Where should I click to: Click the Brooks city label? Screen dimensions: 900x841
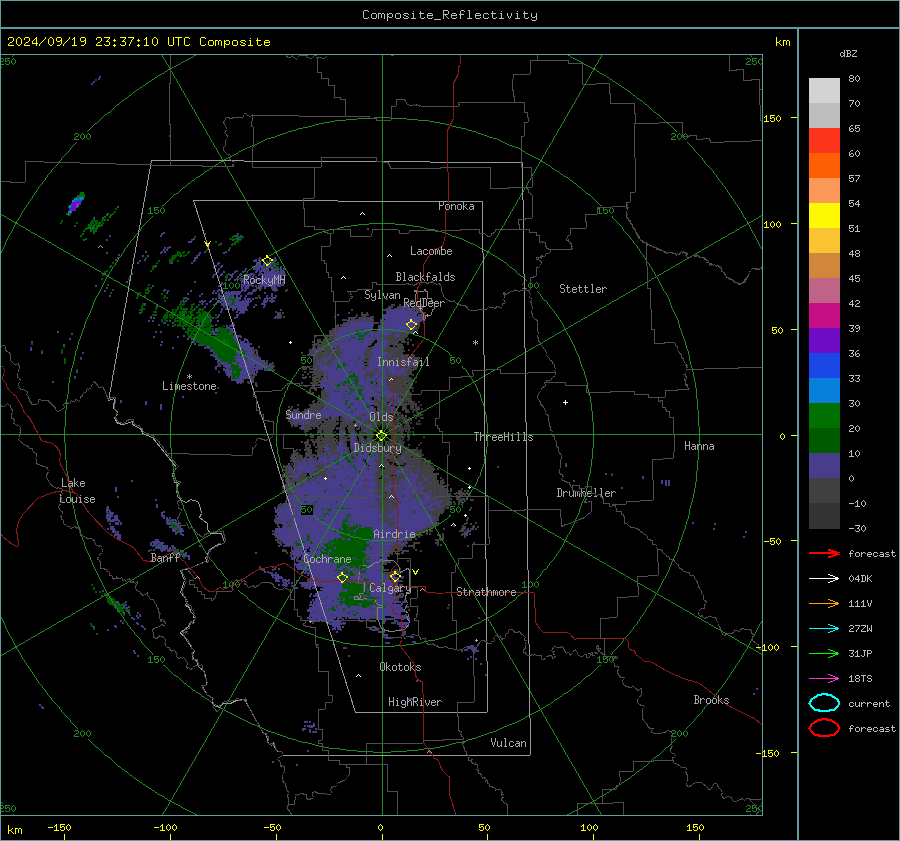[x=711, y=700]
